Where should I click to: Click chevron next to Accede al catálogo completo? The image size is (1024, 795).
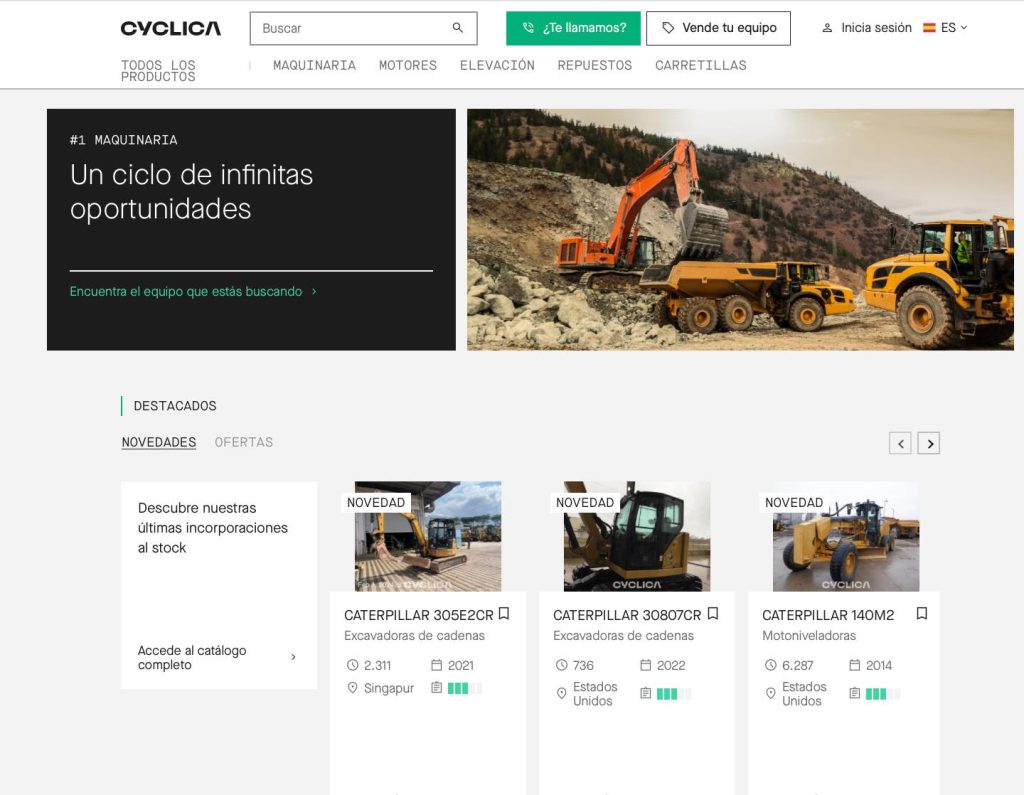tap(293, 657)
